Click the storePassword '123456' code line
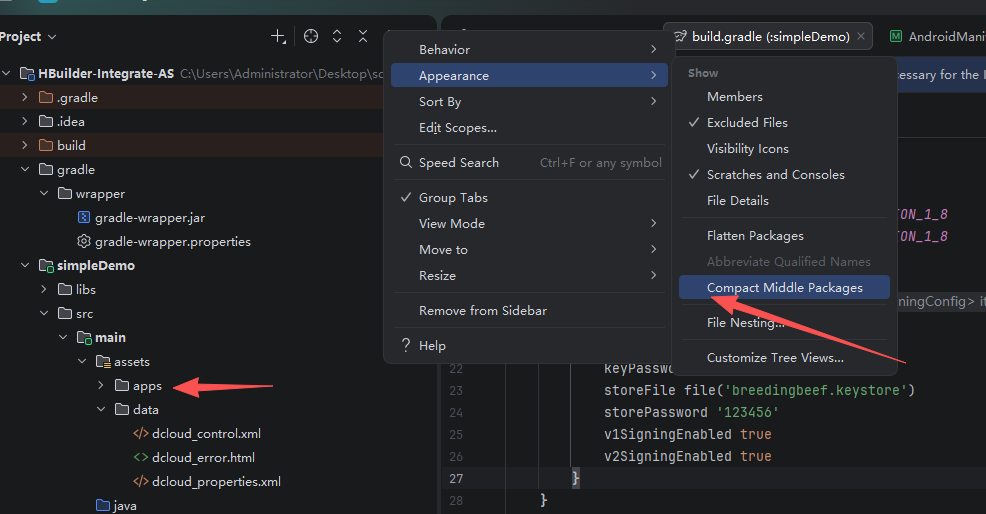The width and height of the screenshot is (986, 514). click(x=691, y=413)
